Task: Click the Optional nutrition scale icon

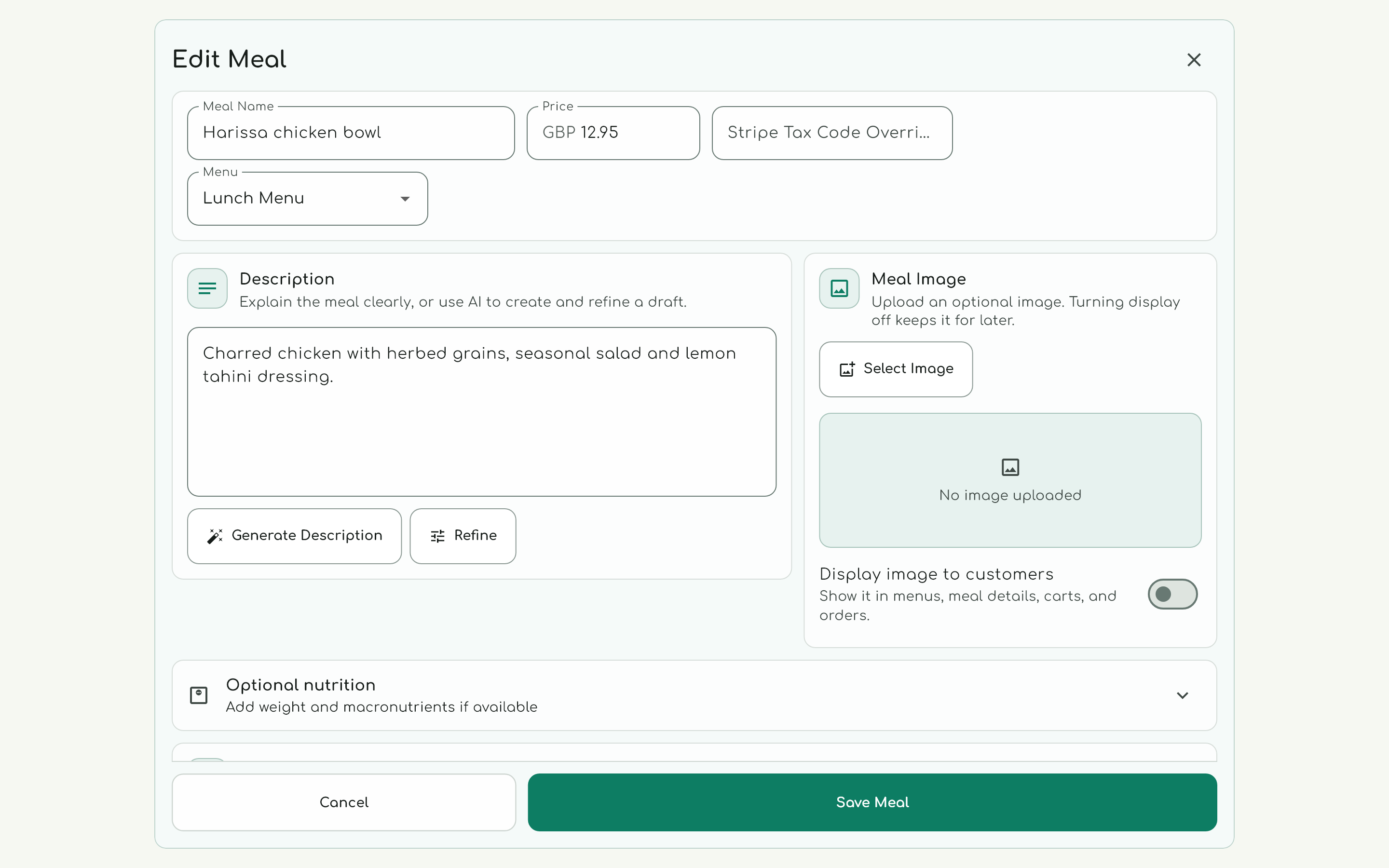Action: (199, 695)
